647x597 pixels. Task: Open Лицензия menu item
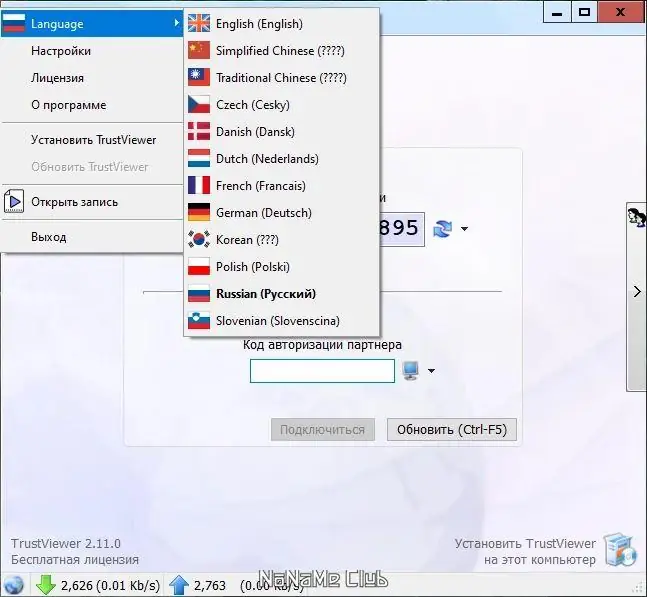pos(92,78)
